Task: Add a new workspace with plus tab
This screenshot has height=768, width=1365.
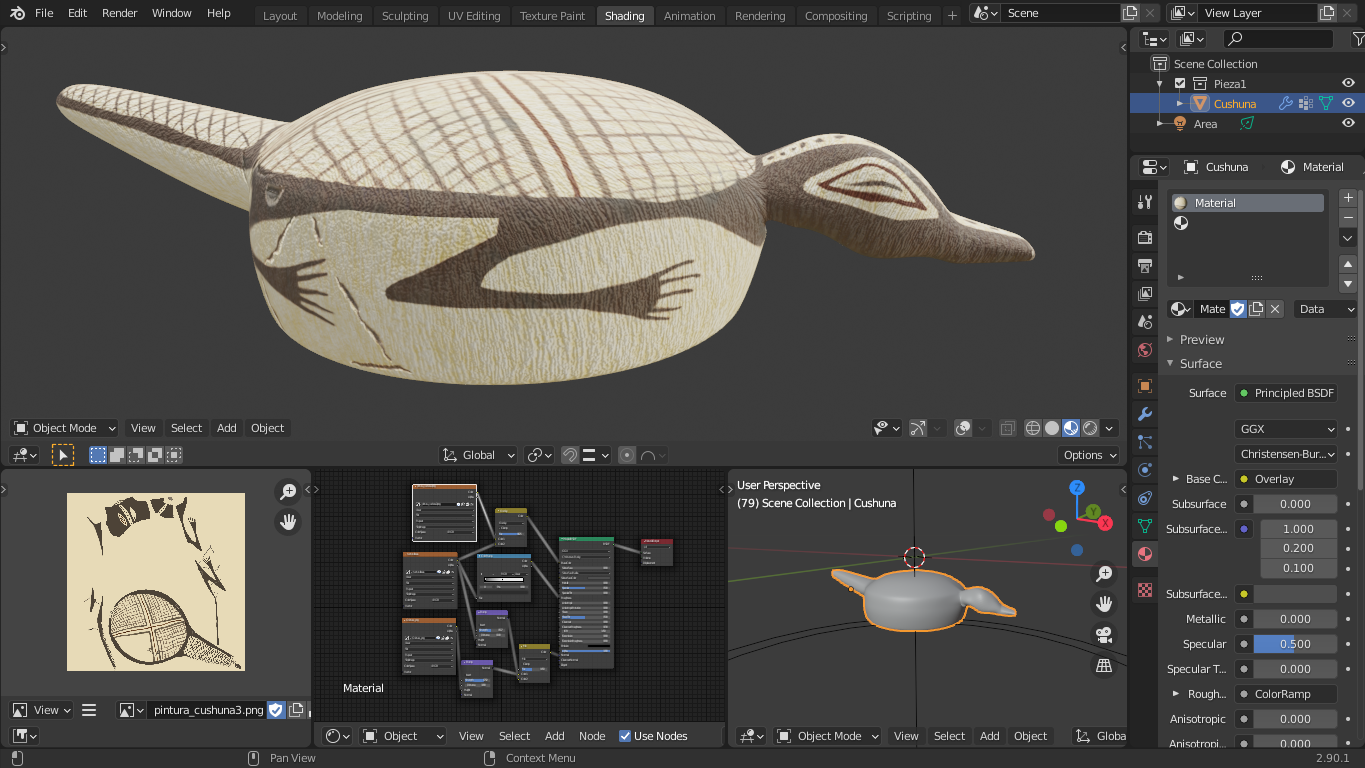Action: point(952,15)
